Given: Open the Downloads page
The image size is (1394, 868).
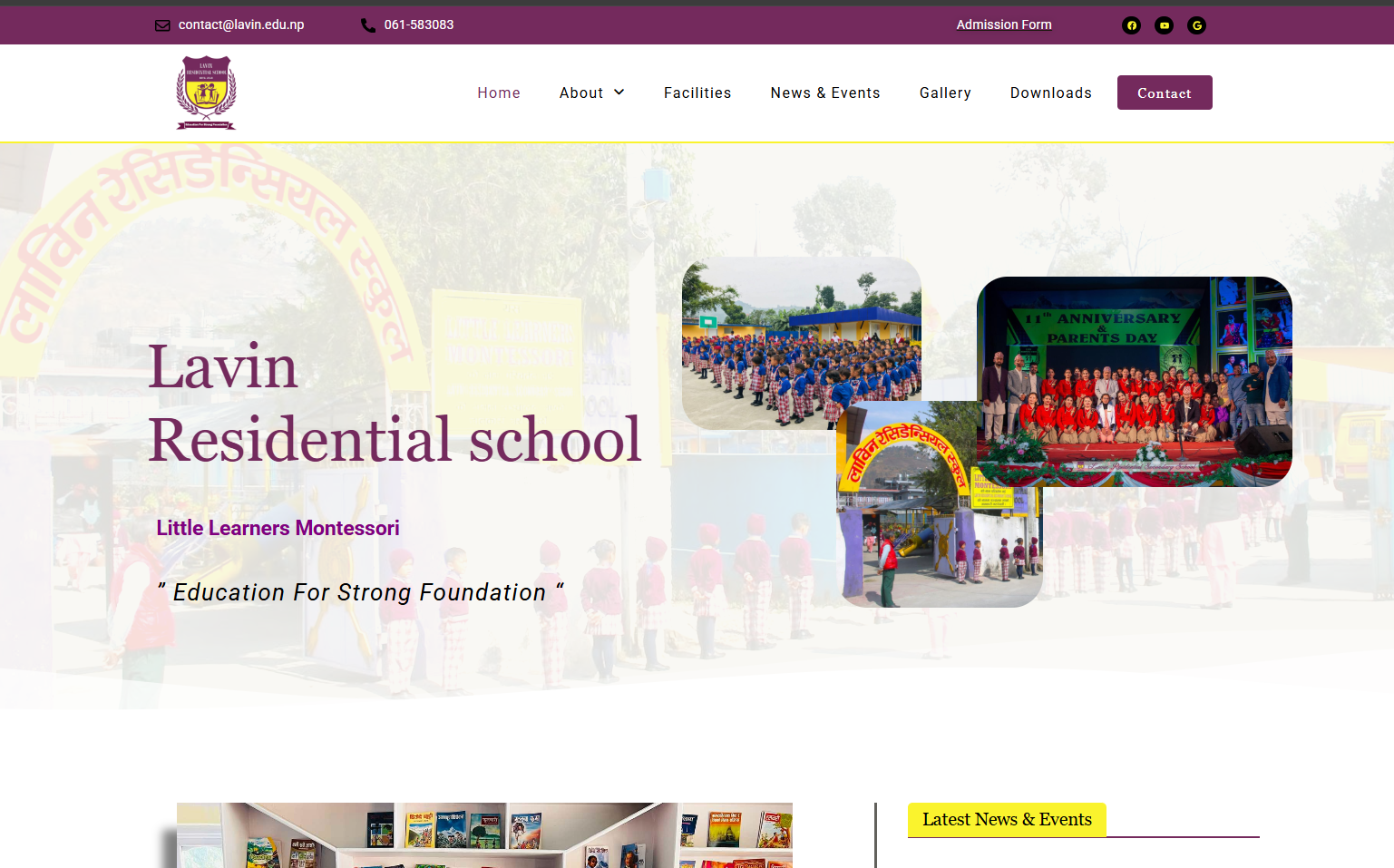Looking at the screenshot, I should [1050, 93].
